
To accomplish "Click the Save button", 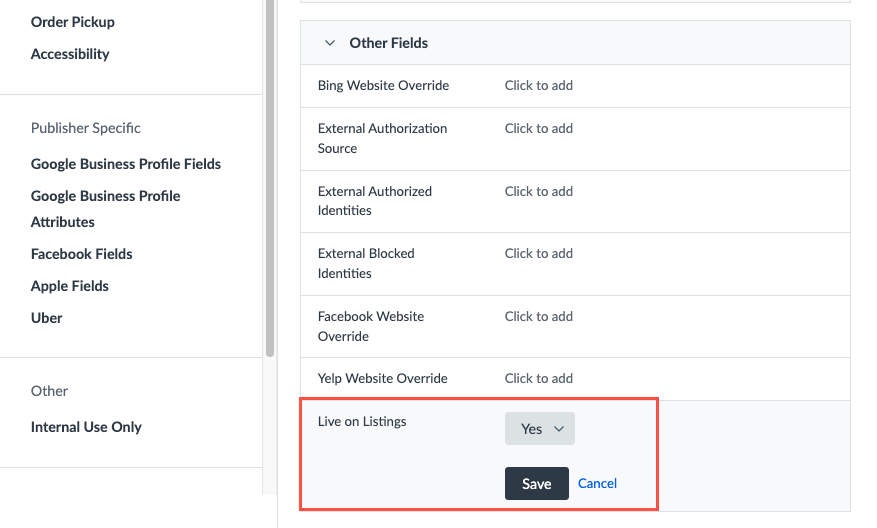I will click(536, 484).
